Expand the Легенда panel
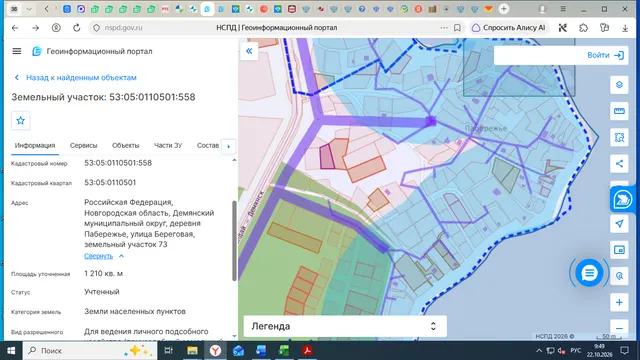This screenshot has width=640, height=360. tap(345, 326)
